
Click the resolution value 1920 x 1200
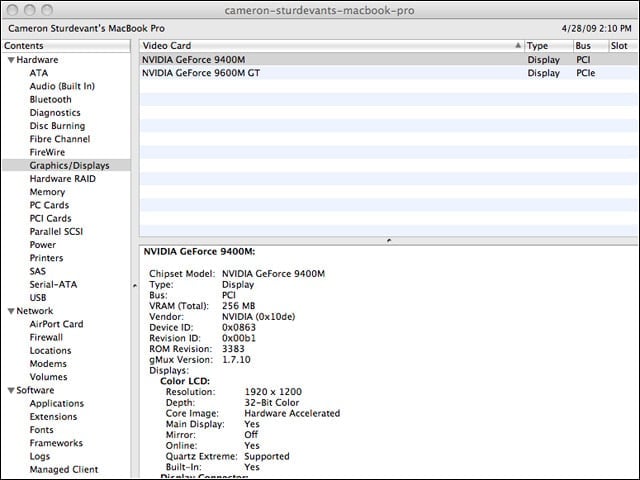273,392
